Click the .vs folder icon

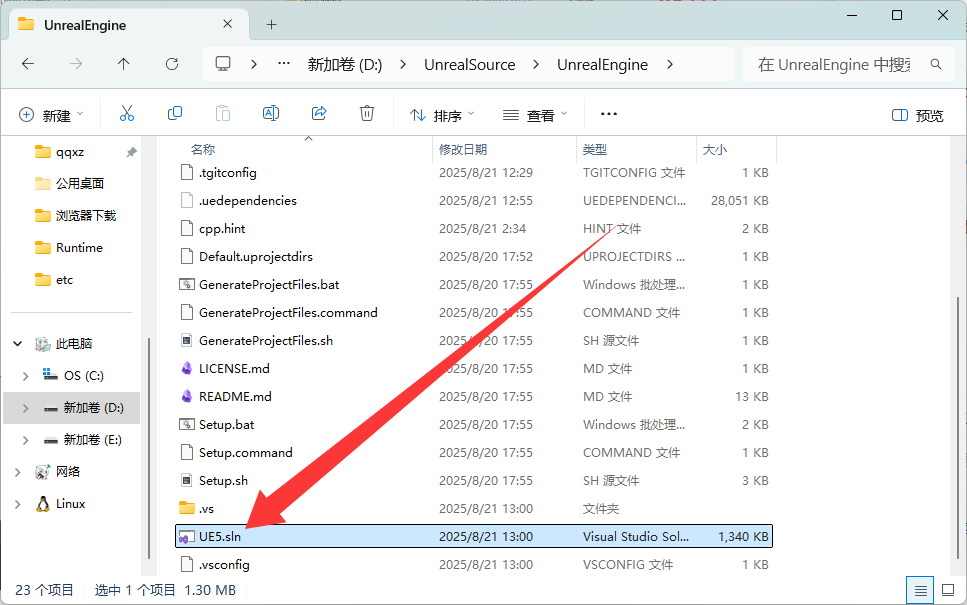pos(186,508)
